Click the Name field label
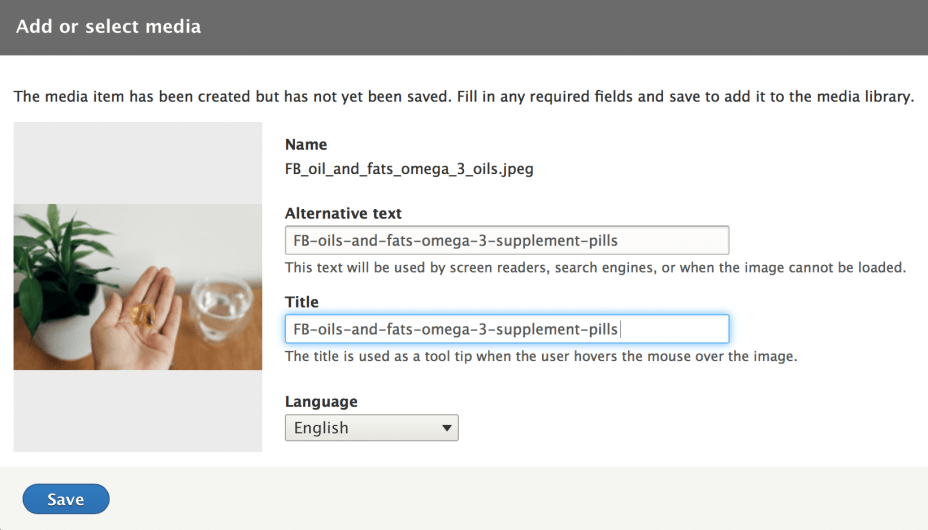Screen dimensions: 928x530 click(x=306, y=144)
